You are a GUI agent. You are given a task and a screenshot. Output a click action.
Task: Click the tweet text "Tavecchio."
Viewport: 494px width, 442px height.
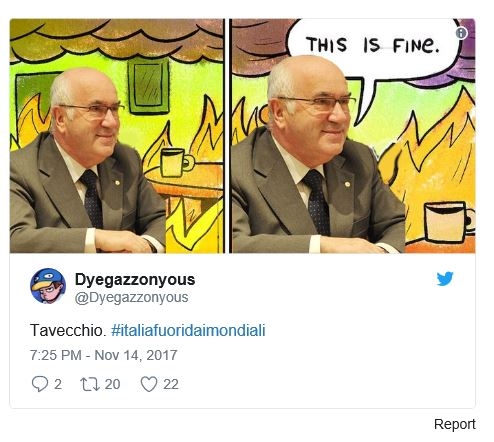[68, 330]
